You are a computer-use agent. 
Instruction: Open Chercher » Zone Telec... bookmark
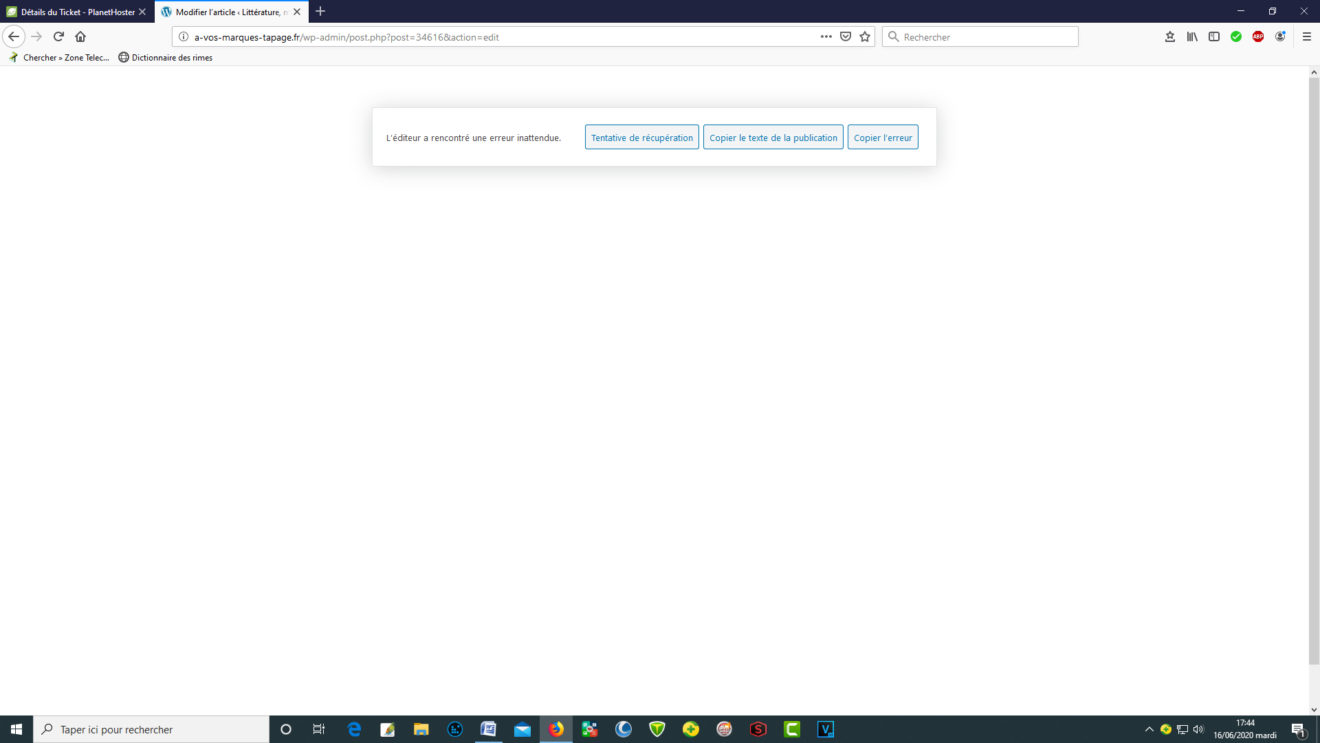pos(59,57)
